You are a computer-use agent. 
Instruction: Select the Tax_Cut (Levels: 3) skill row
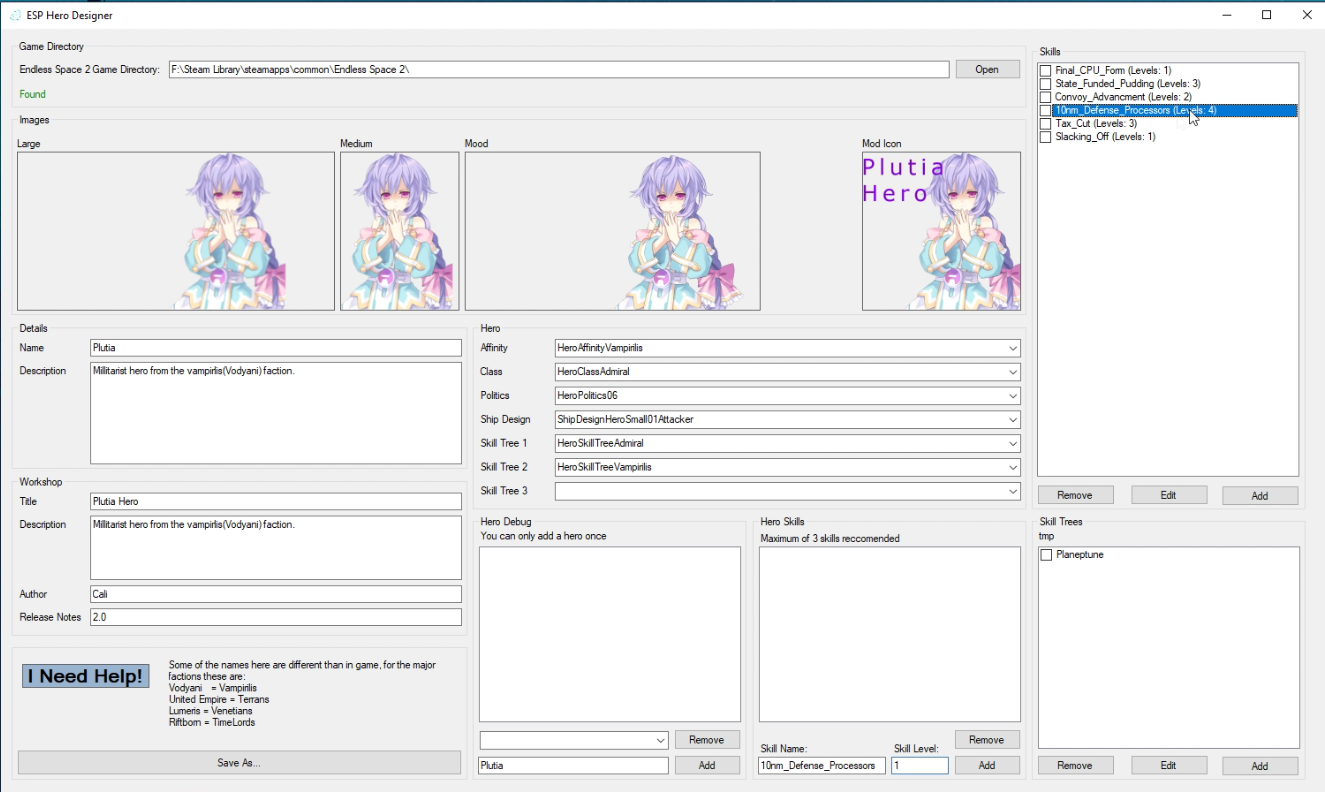coord(1096,124)
